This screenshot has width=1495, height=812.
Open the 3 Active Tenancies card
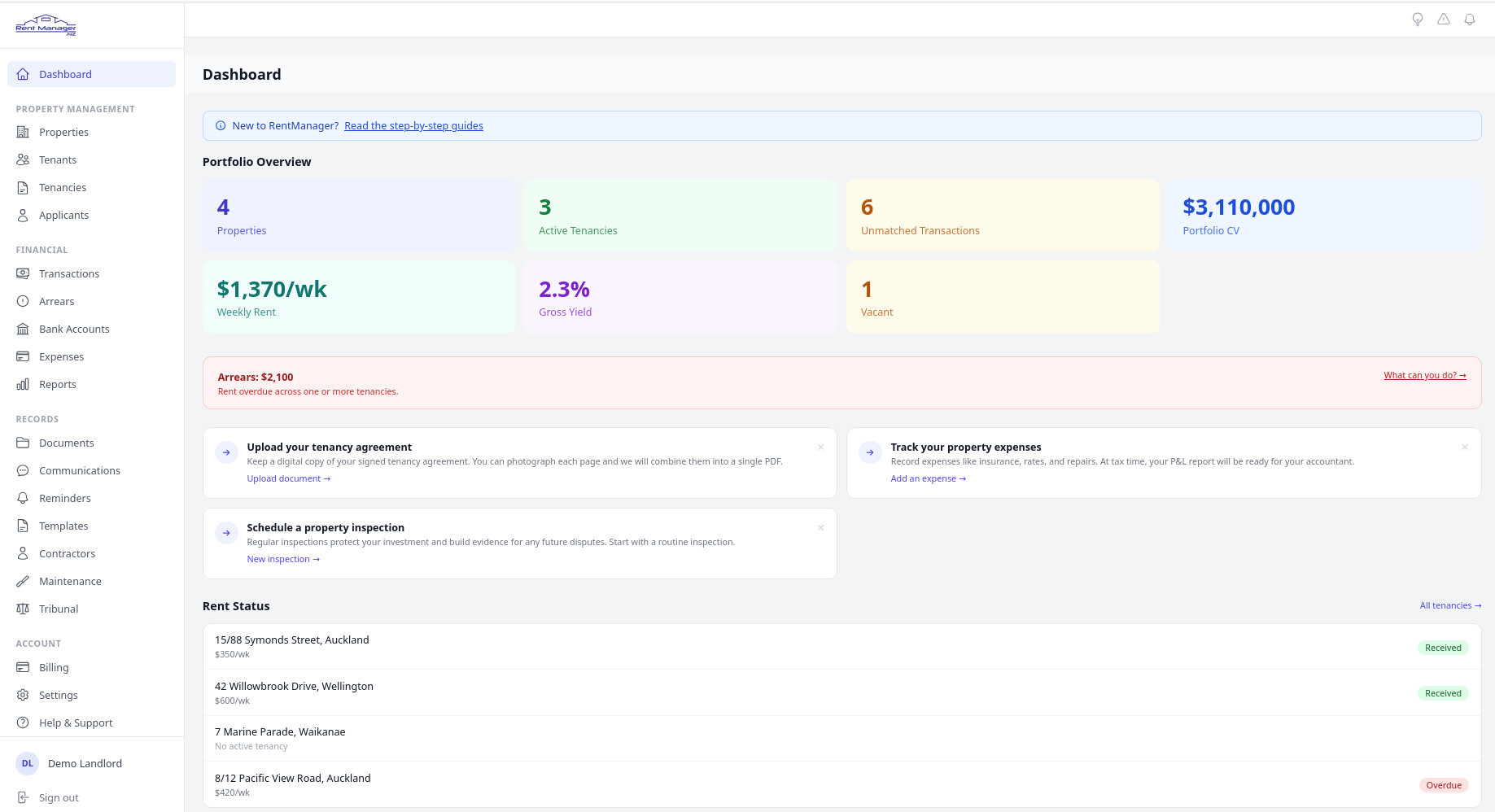[680, 215]
